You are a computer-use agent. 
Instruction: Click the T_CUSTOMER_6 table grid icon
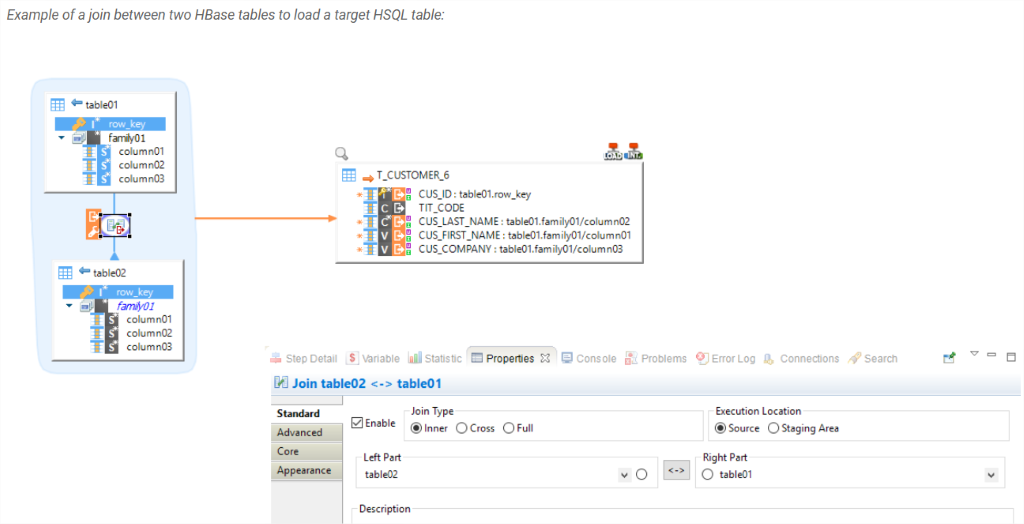tap(349, 175)
